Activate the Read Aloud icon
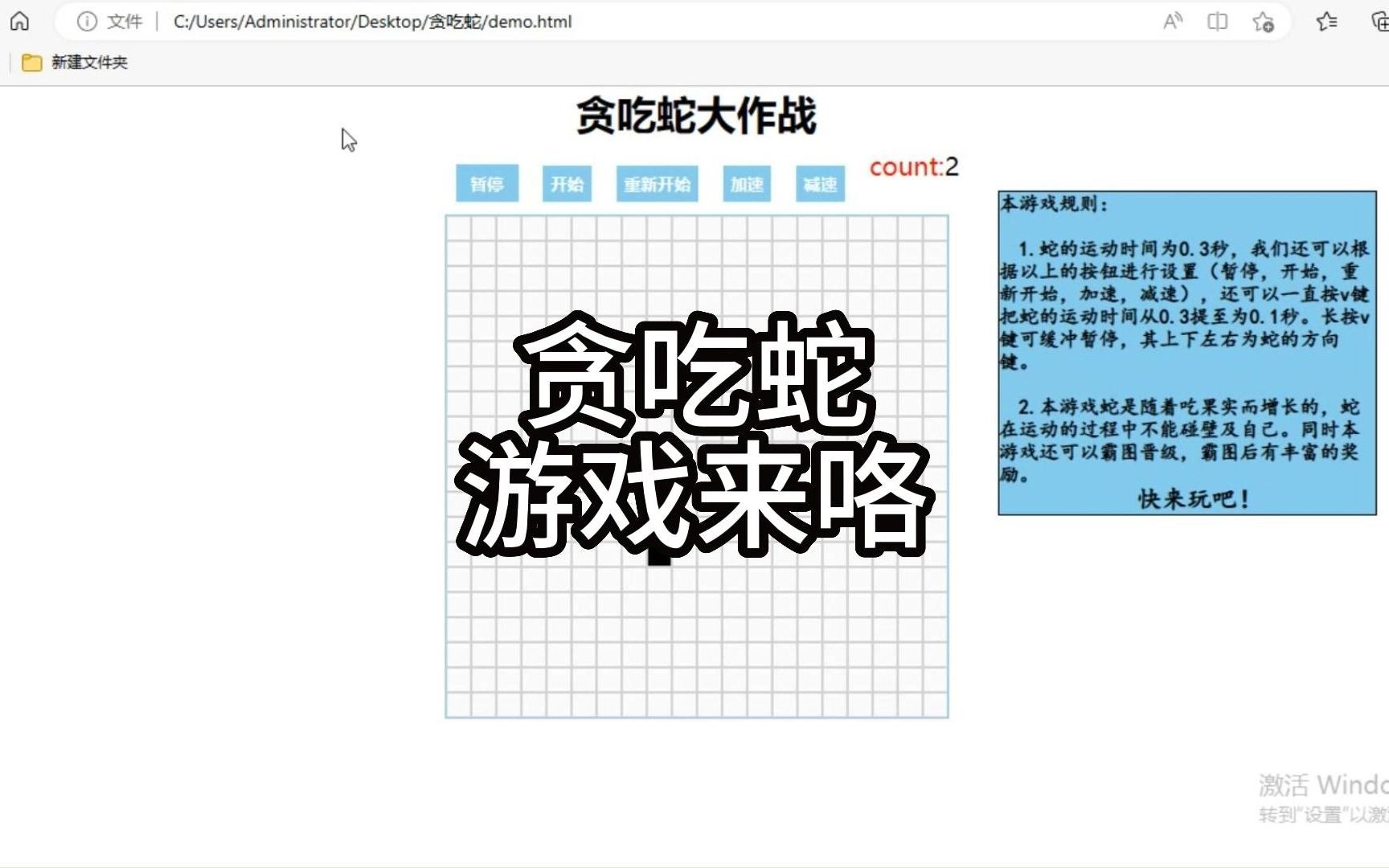 click(x=1173, y=21)
